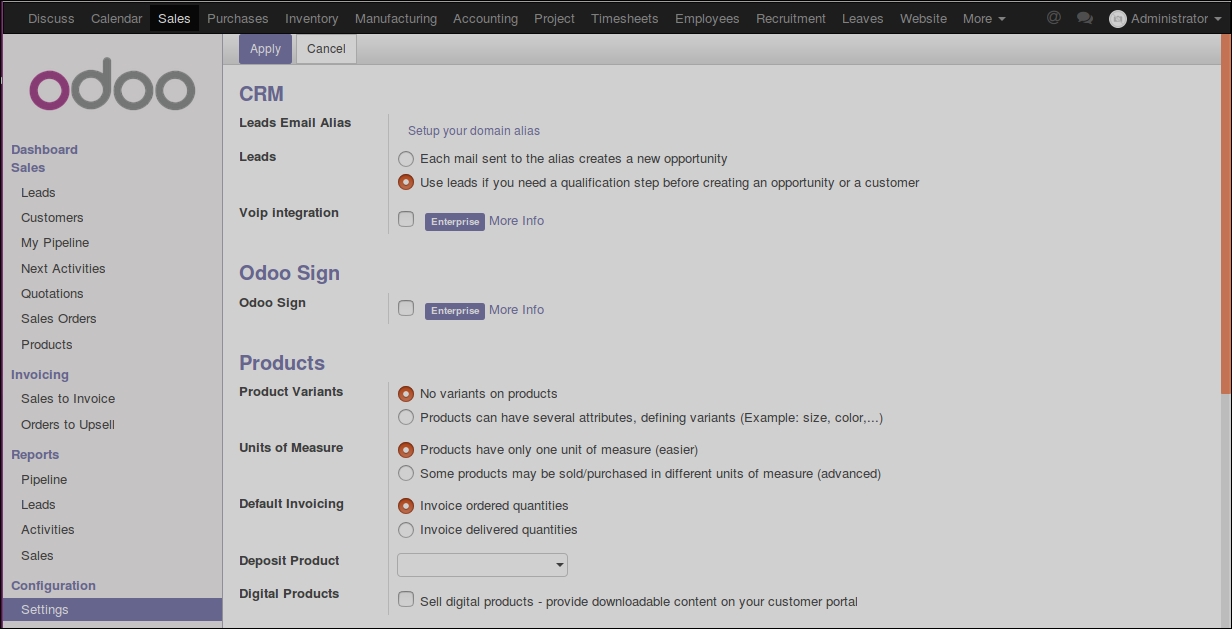Open the conversations chat bubble icon
1232x629 pixels.
click(1085, 18)
